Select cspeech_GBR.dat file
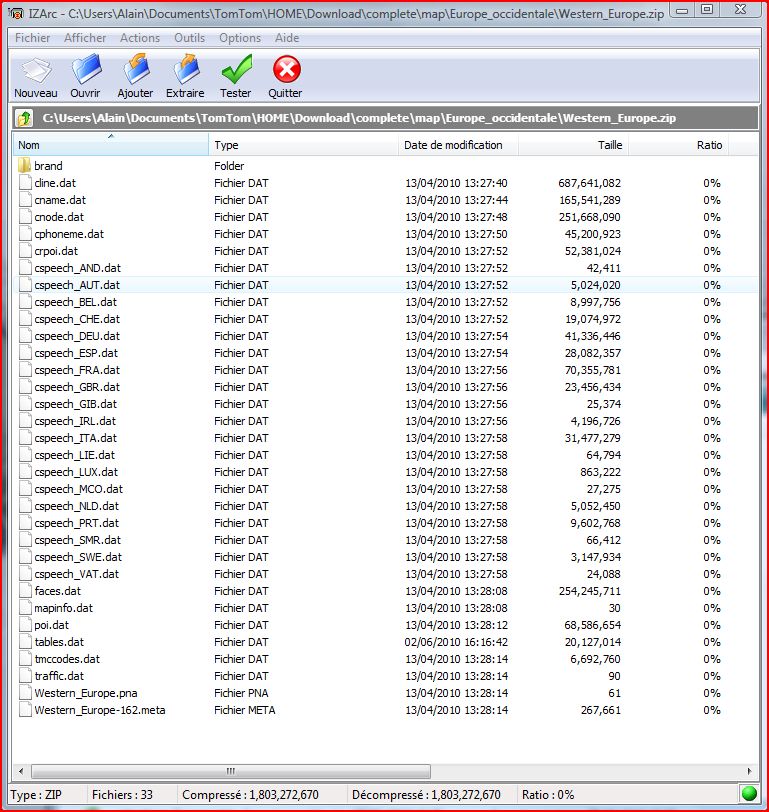This screenshot has height=812, width=769. point(77,387)
